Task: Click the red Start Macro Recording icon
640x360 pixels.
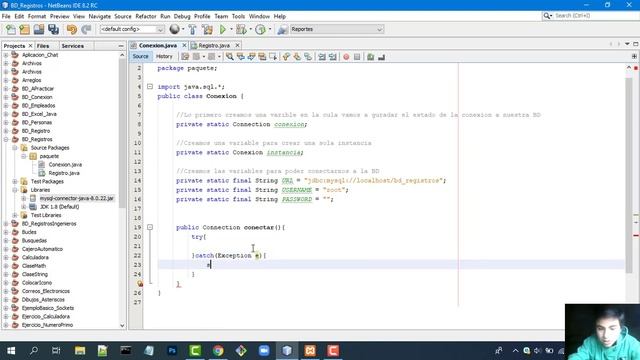Action: [x=346, y=57]
